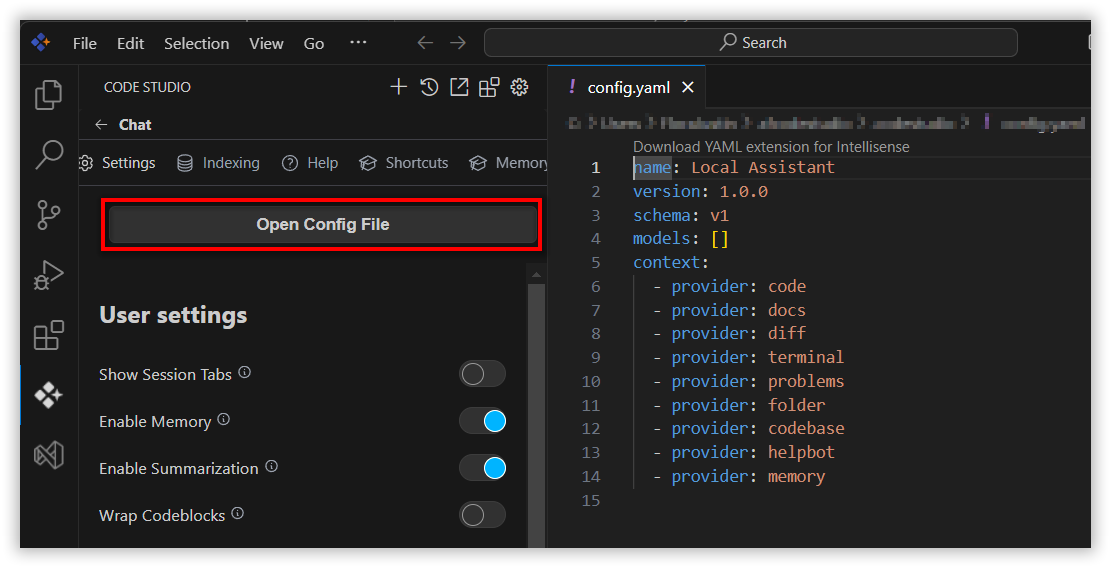This screenshot has height=568, width=1111.
Task: Click provider value 'memory'
Action: [x=796, y=477]
